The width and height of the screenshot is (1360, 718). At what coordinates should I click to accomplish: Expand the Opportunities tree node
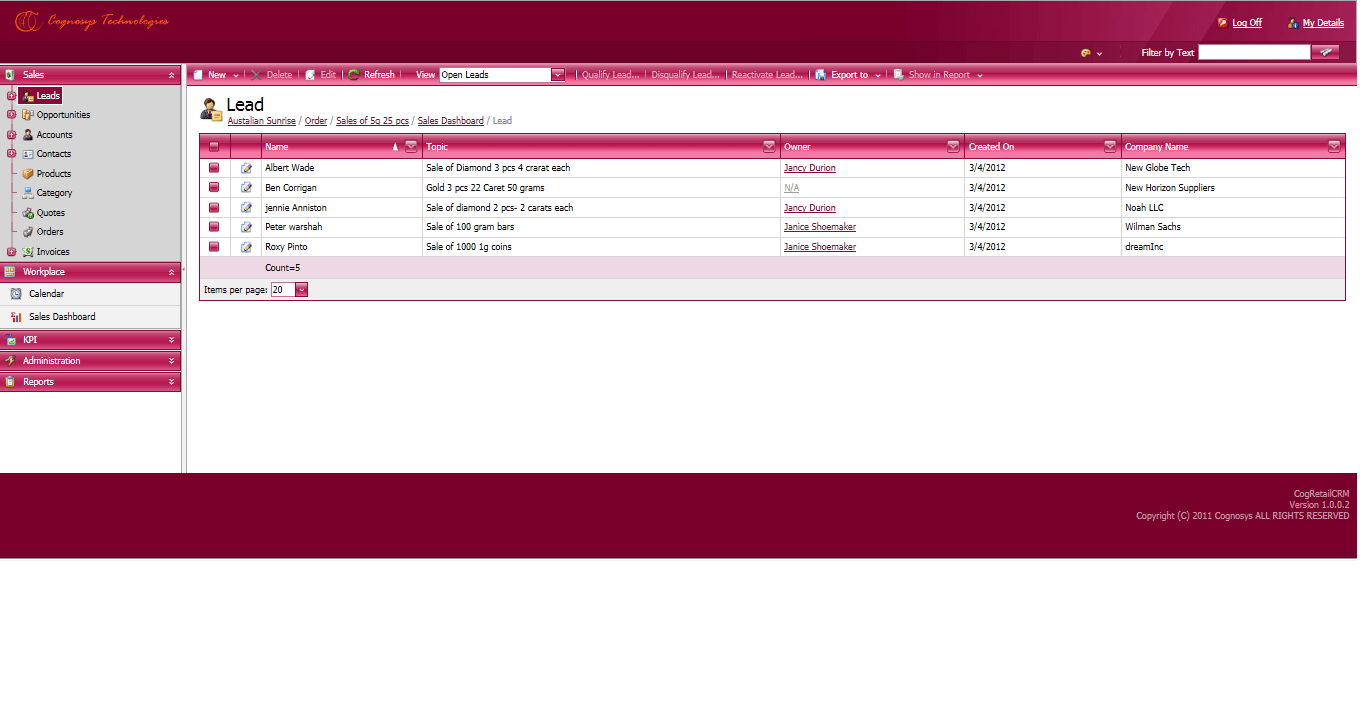[12, 115]
